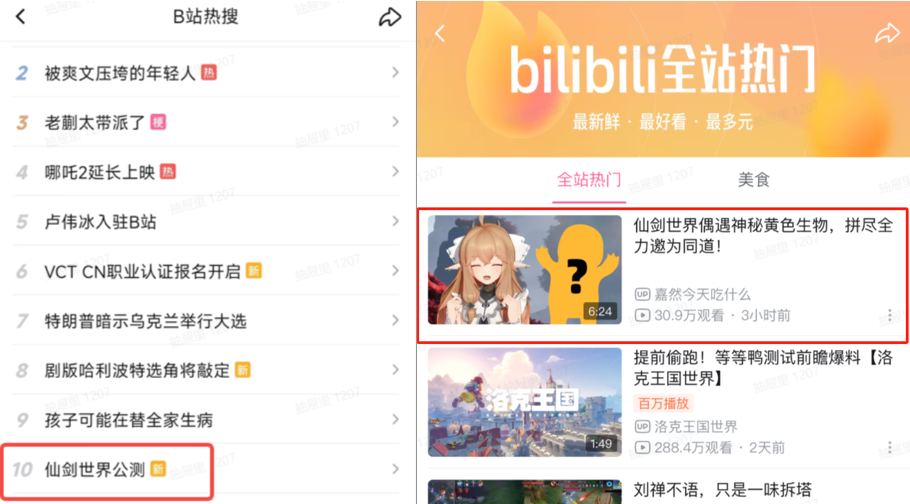The image size is (910, 504).
Task: Open more options for 洛克王国世界 video
Action: [x=890, y=448]
